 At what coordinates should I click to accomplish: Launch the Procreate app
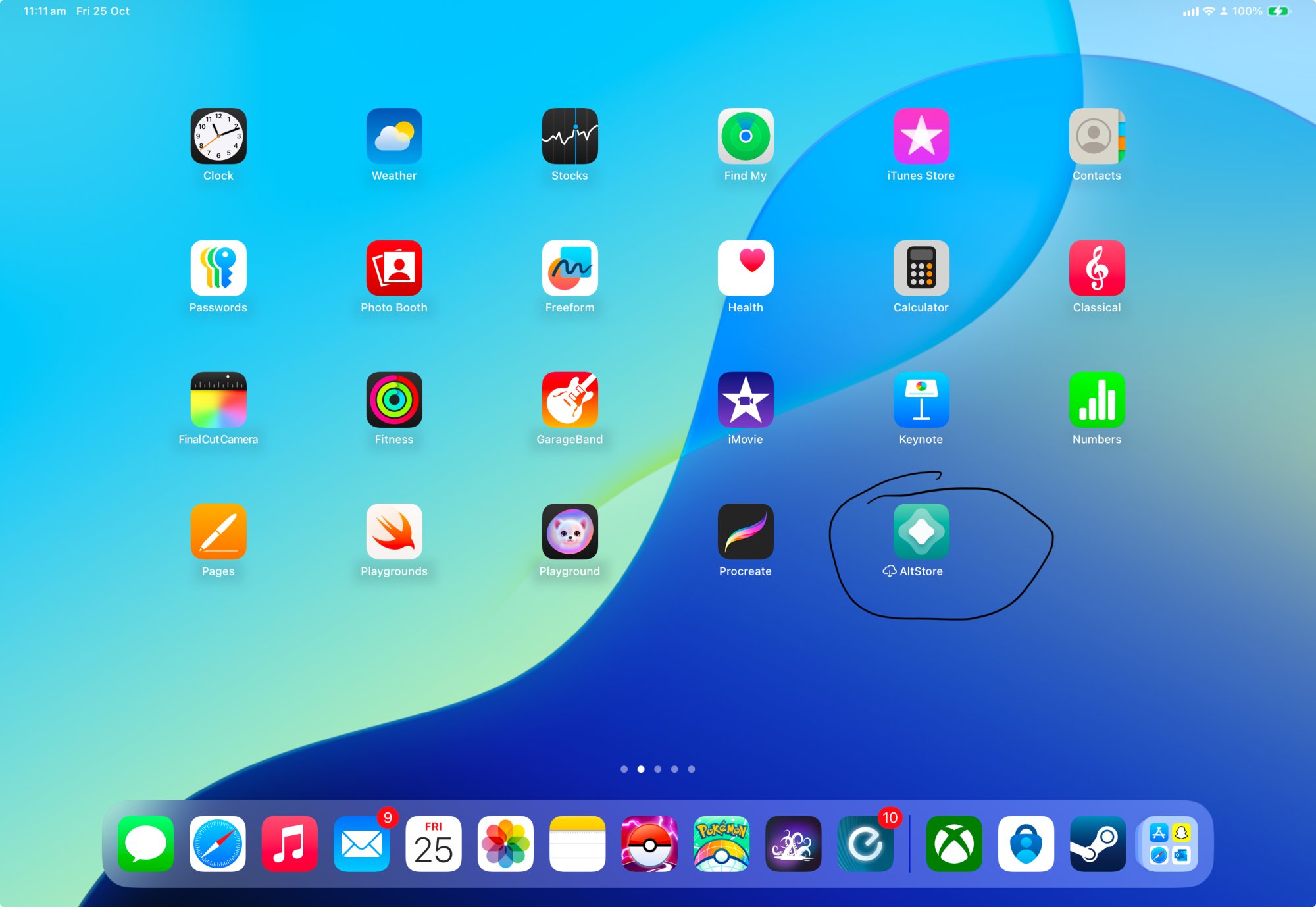click(745, 531)
